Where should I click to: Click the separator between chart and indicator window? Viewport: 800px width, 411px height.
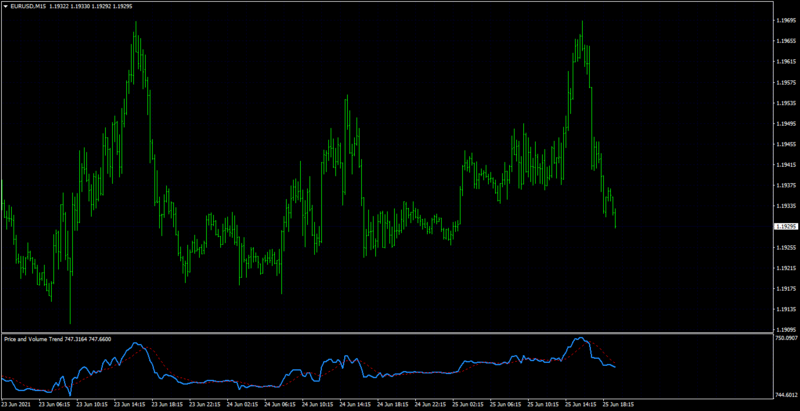(388, 333)
